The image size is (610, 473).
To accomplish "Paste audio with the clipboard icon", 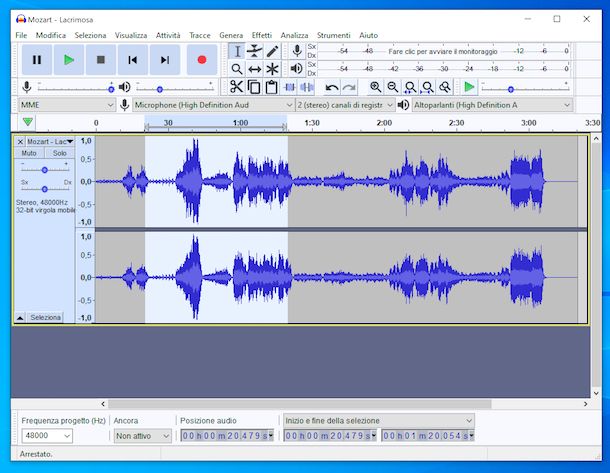I will coord(271,87).
